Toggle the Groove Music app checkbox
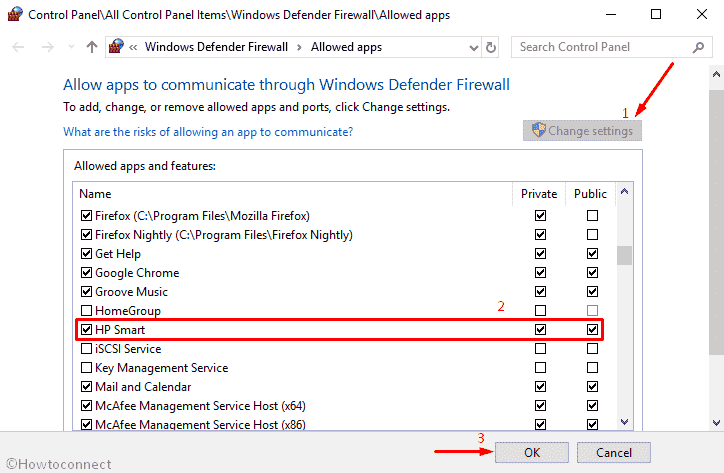Screen dimensions: 724x473 tap(86, 291)
